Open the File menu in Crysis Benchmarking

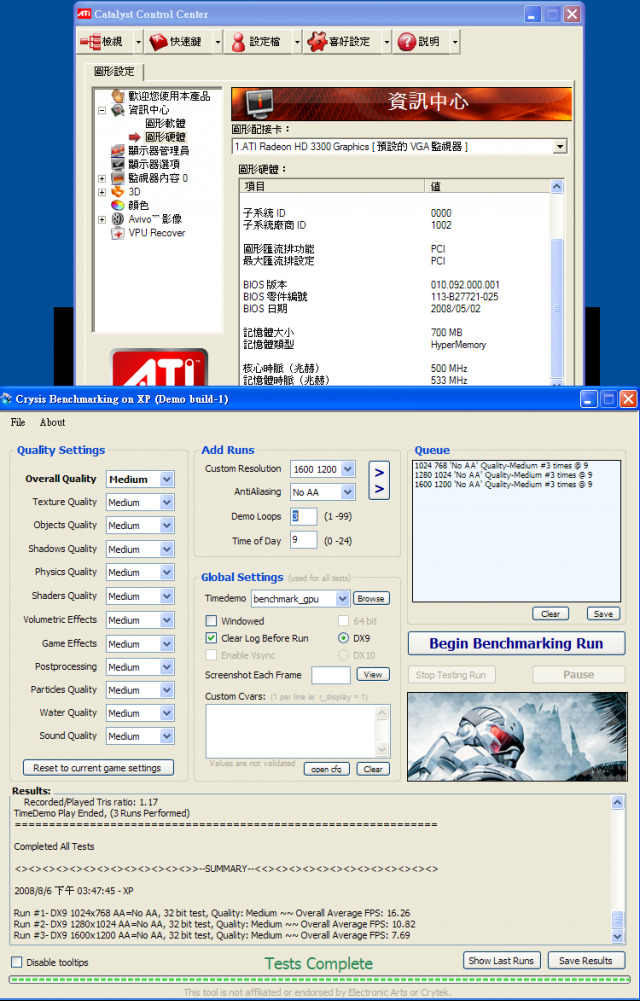[x=18, y=422]
